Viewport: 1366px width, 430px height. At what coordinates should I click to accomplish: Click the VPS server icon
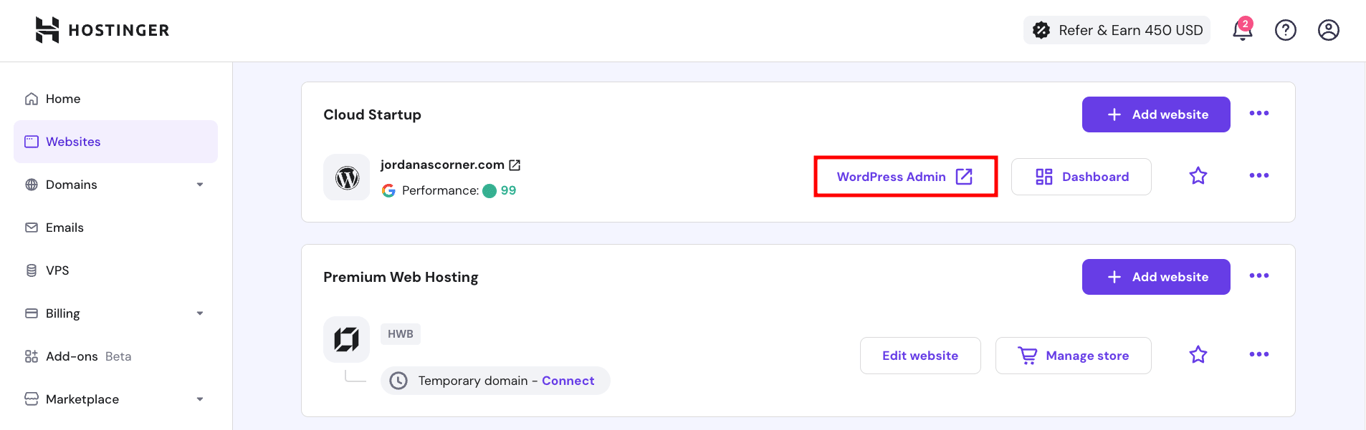tap(32, 271)
